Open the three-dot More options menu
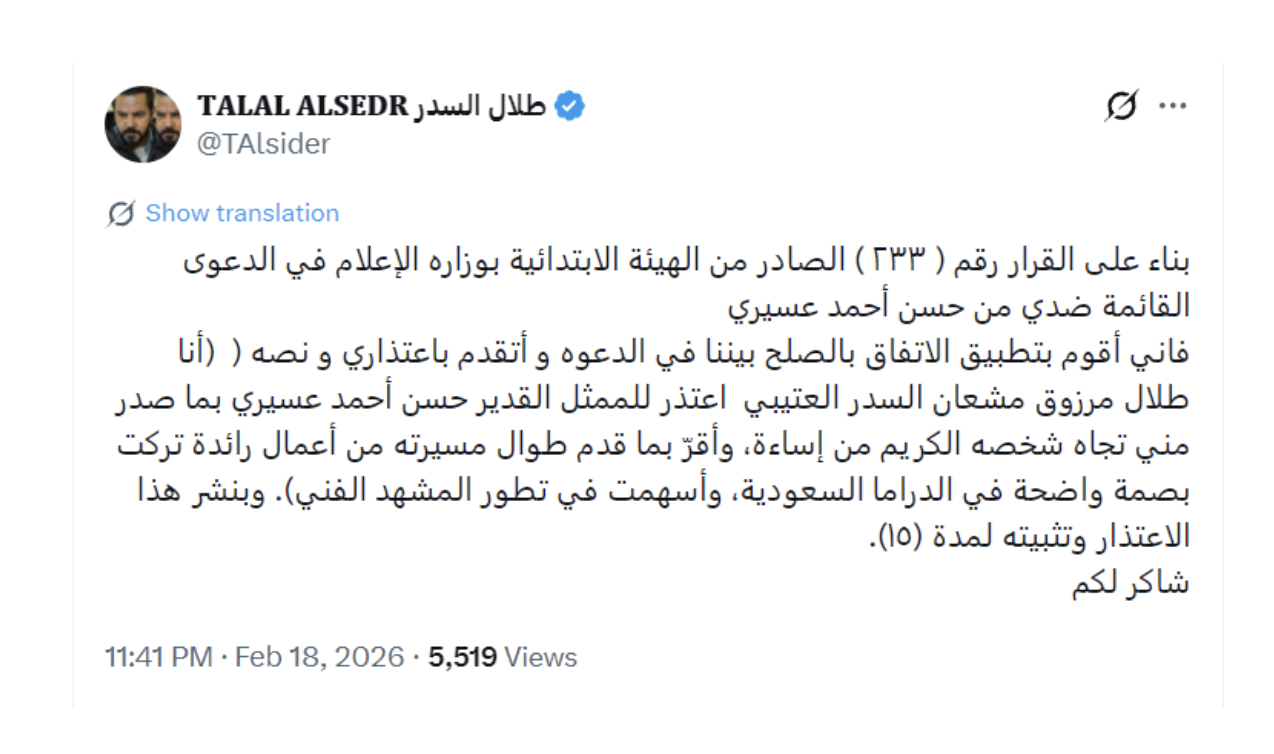This screenshot has width=1274, height=754. pyautogui.click(x=1171, y=106)
